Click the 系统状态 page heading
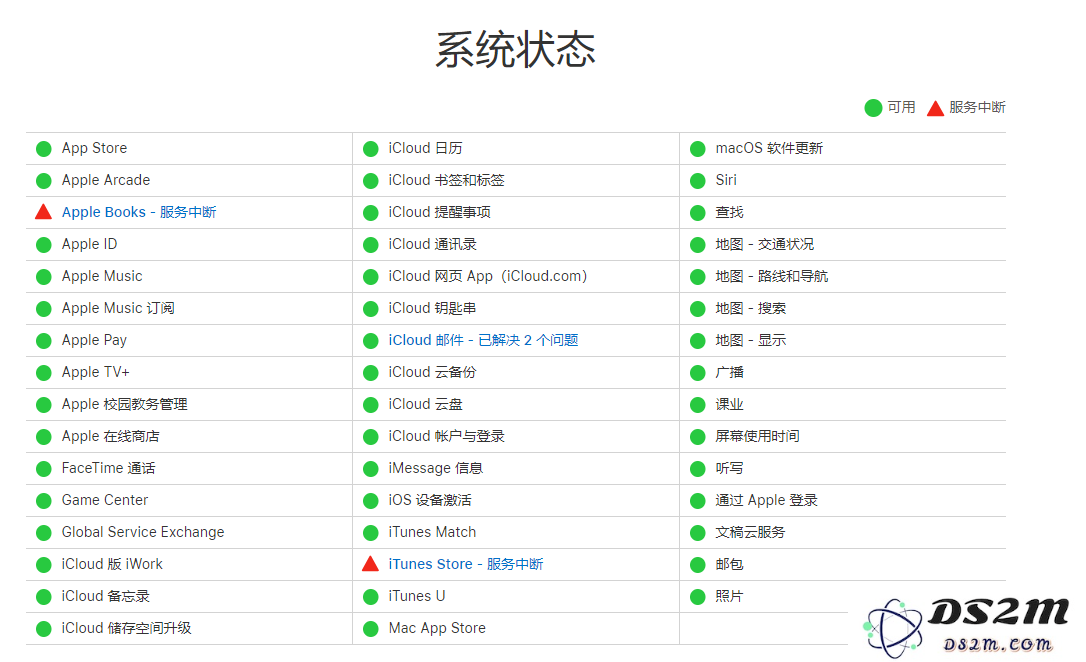 (x=515, y=50)
